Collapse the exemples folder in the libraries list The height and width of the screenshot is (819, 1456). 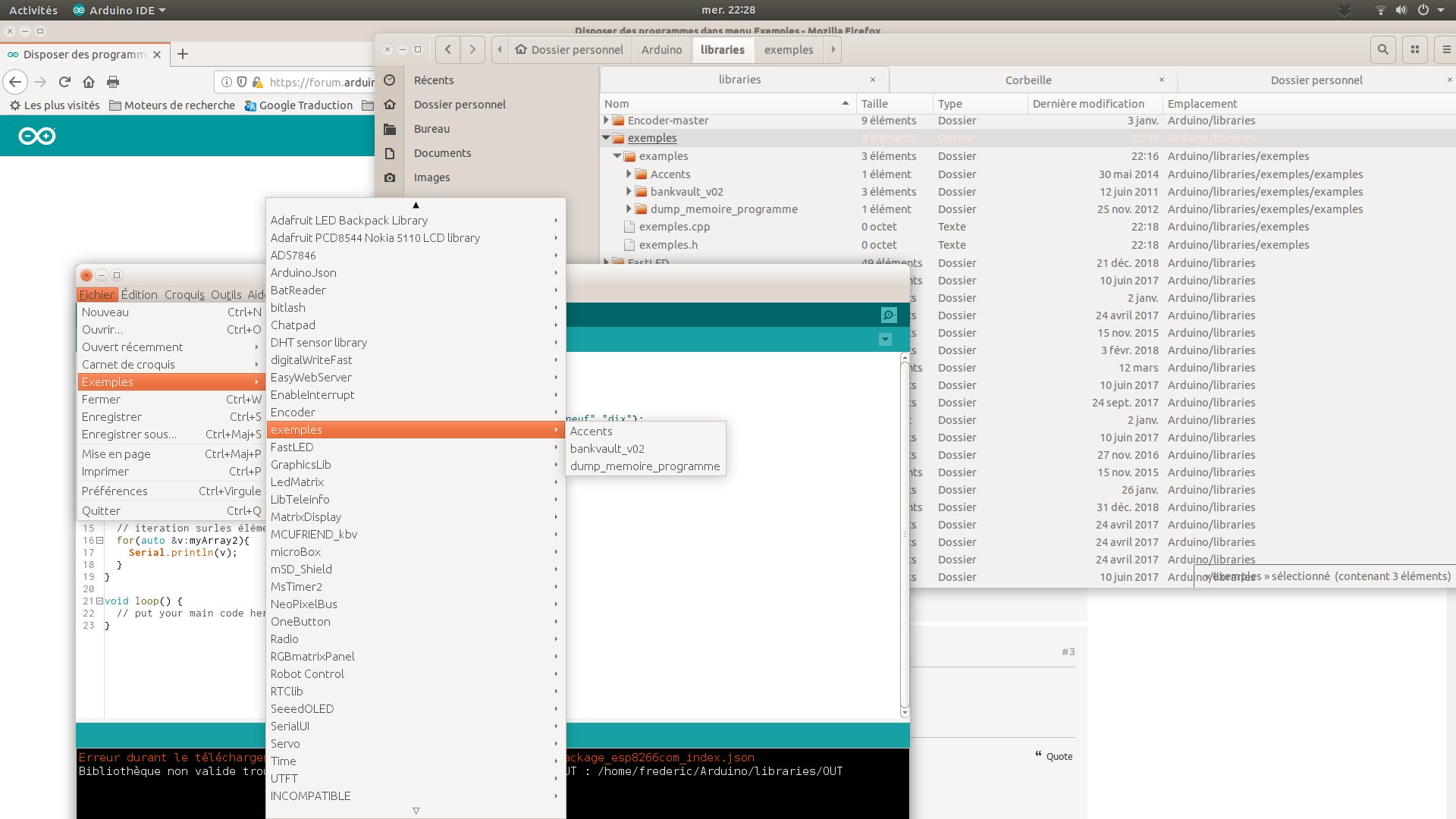tap(606, 138)
